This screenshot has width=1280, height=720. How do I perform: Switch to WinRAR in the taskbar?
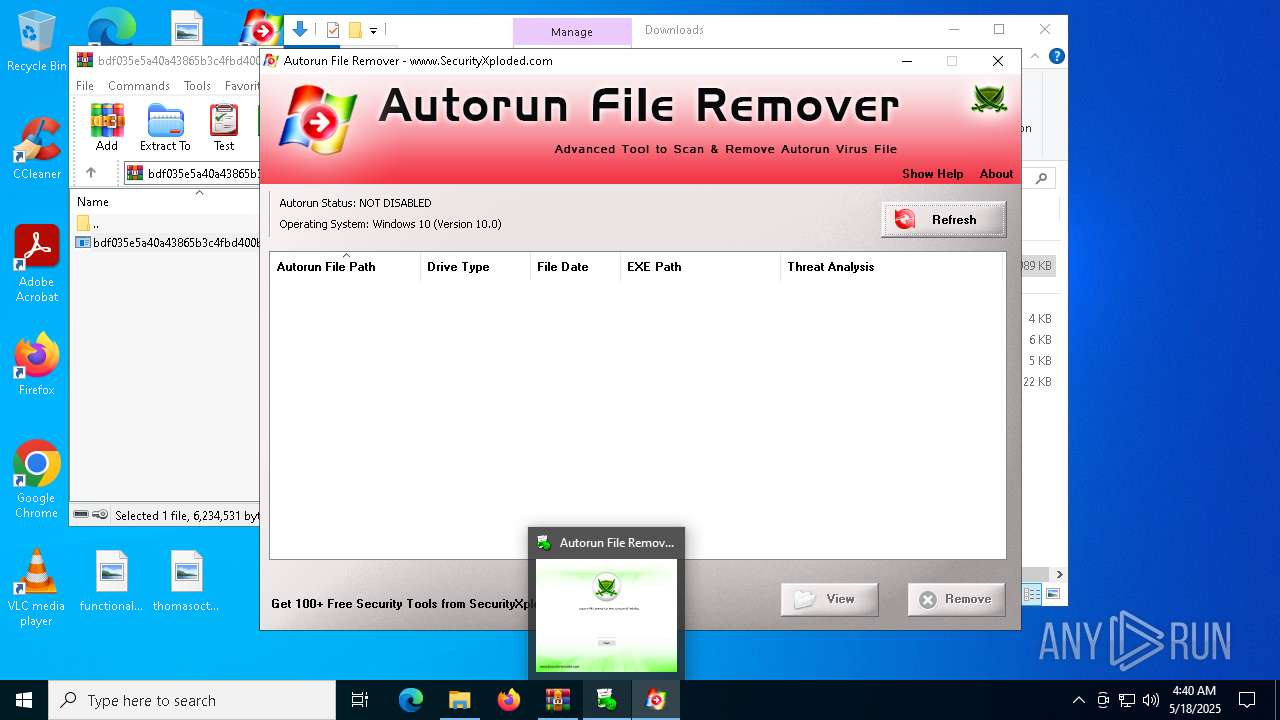557,700
